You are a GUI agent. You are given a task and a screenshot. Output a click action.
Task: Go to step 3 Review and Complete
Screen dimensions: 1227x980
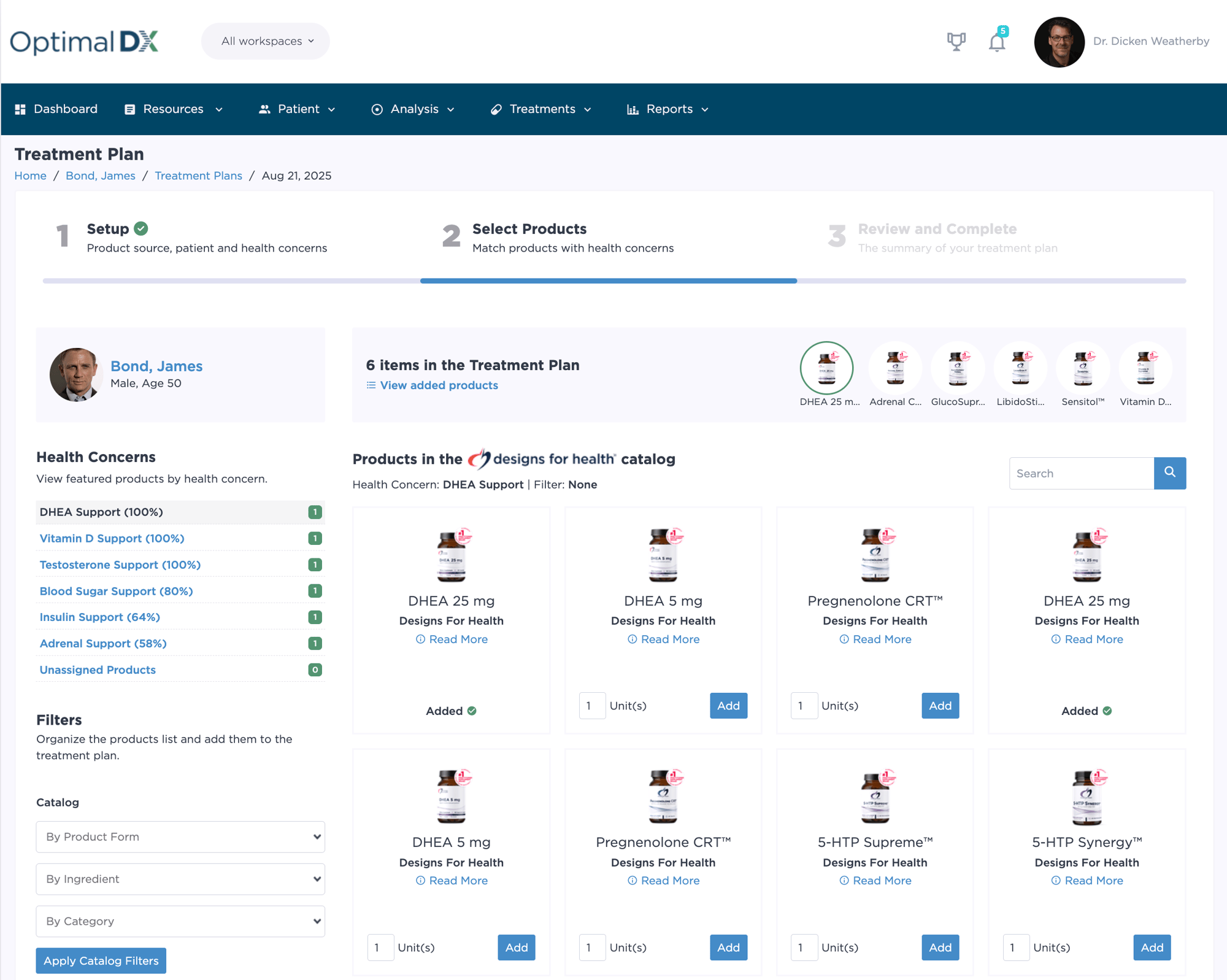click(x=943, y=237)
